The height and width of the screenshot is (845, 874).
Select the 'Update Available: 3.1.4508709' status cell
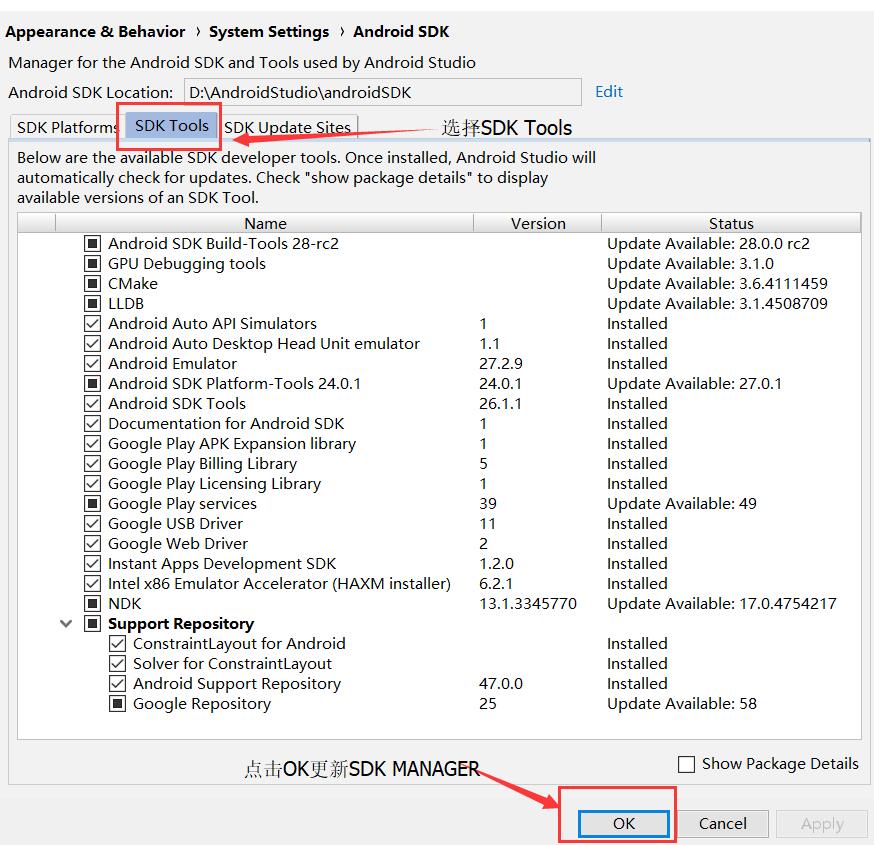point(717,304)
